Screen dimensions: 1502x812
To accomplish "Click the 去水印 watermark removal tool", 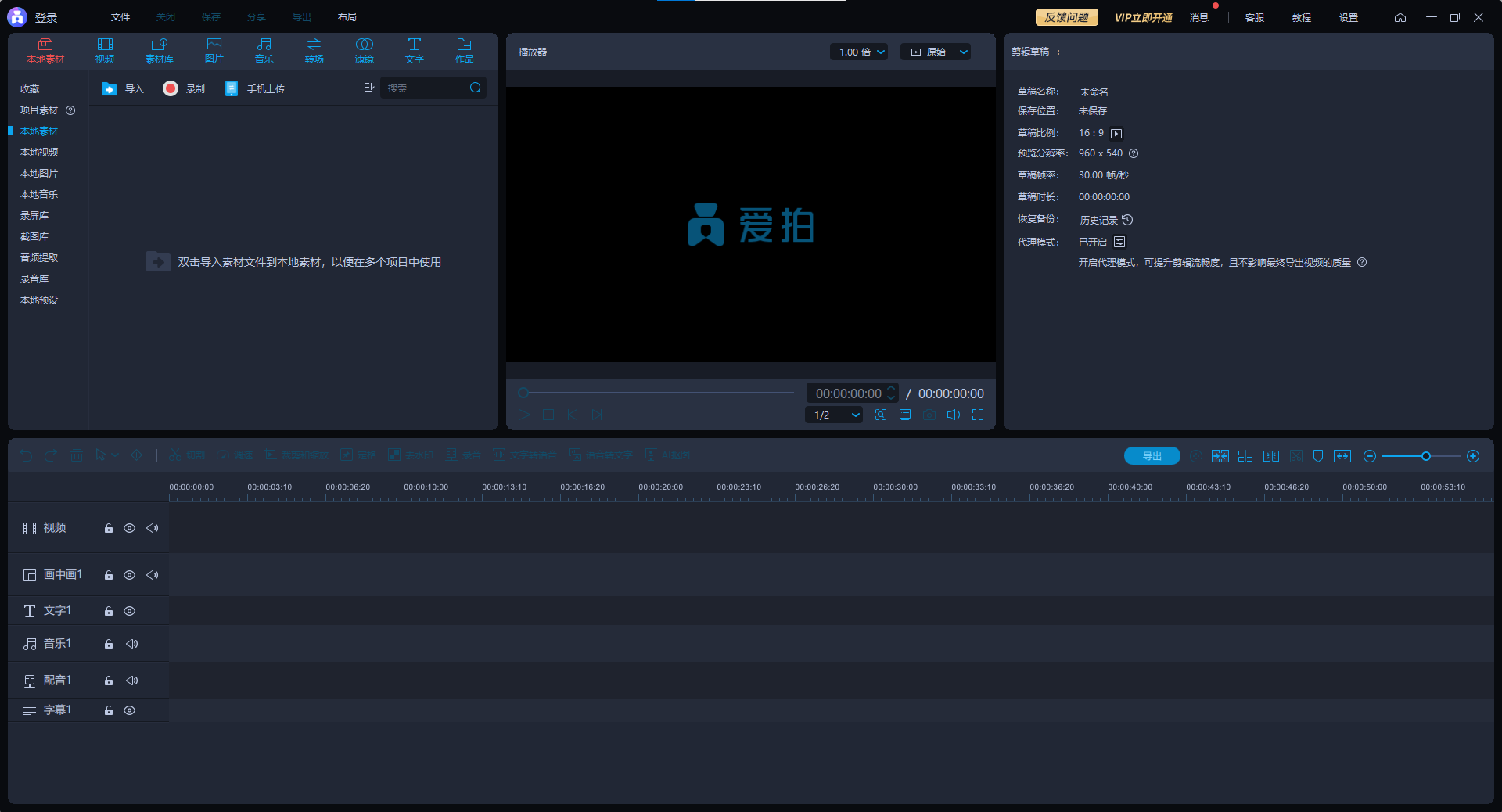I will click(411, 455).
